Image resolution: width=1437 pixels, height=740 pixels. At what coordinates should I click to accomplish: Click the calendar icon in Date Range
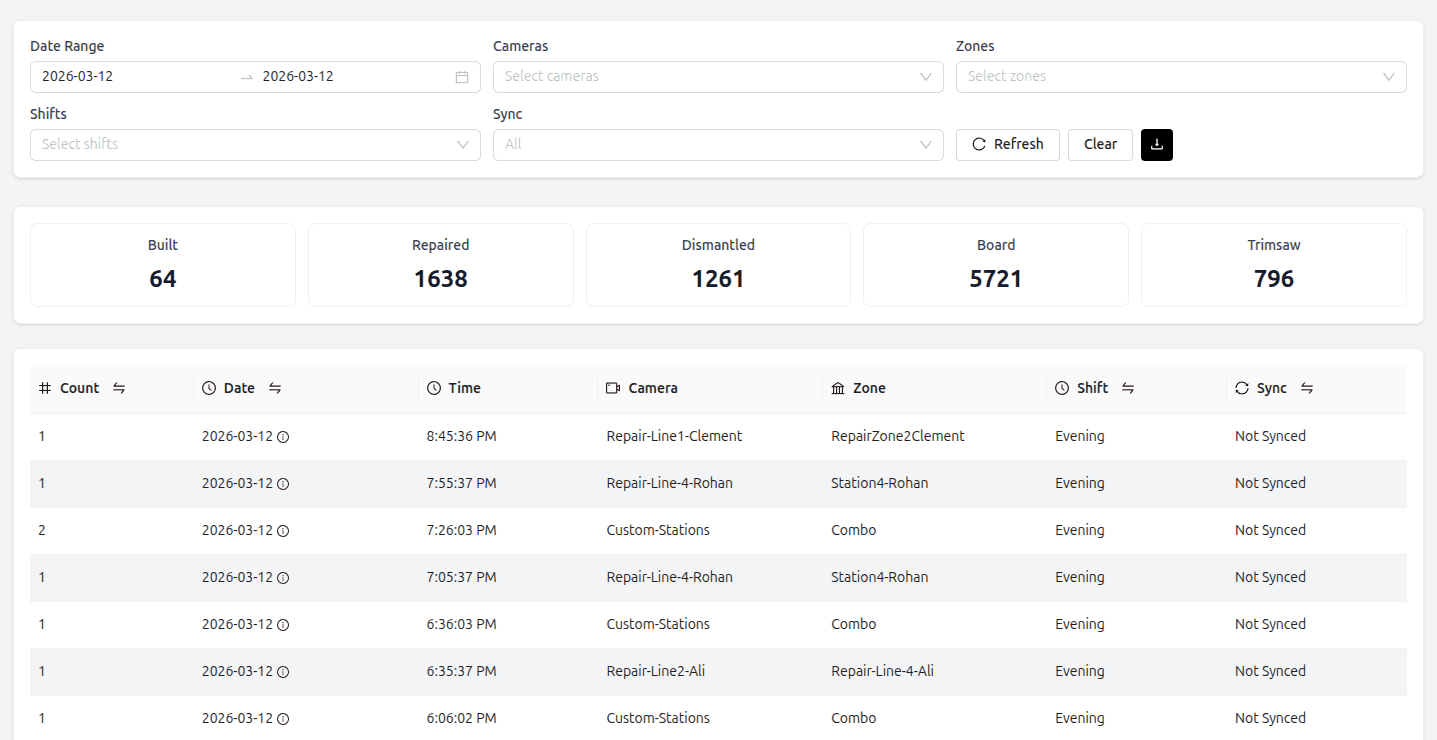(461, 76)
